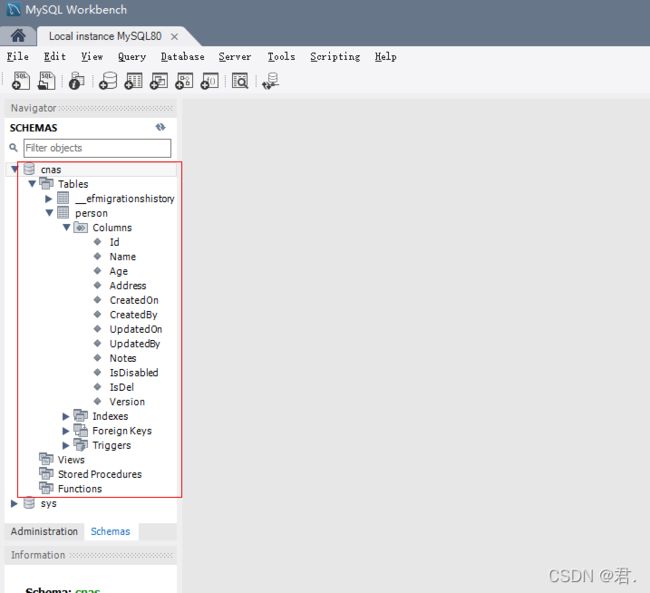Collapse the person table node
The width and height of the screenshot is (650, 593).
pos(49,213)
